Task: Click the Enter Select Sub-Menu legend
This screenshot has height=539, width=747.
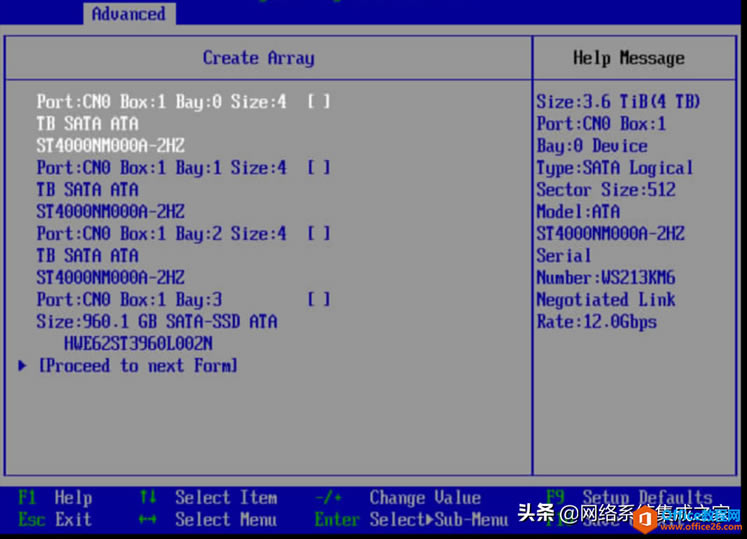Action: pyautogui.click(x=411, y=519)
